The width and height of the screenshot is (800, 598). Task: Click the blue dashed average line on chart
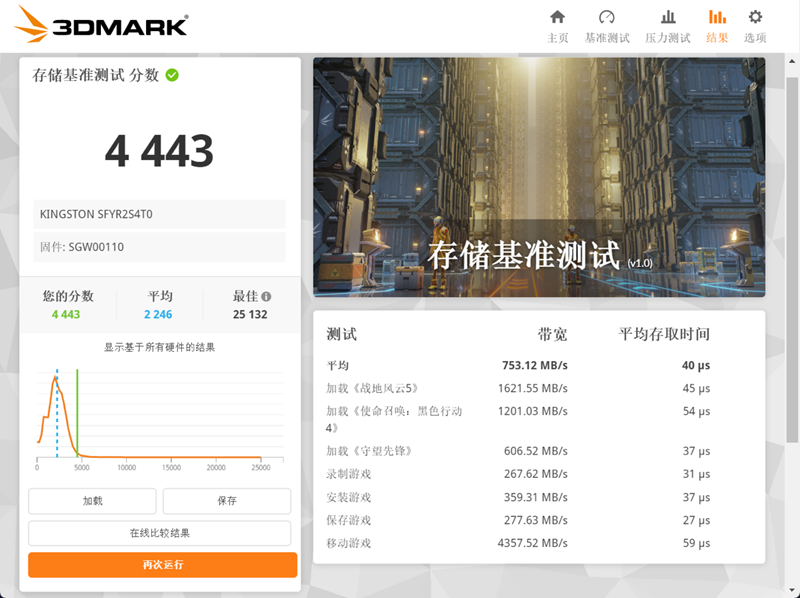57,413
